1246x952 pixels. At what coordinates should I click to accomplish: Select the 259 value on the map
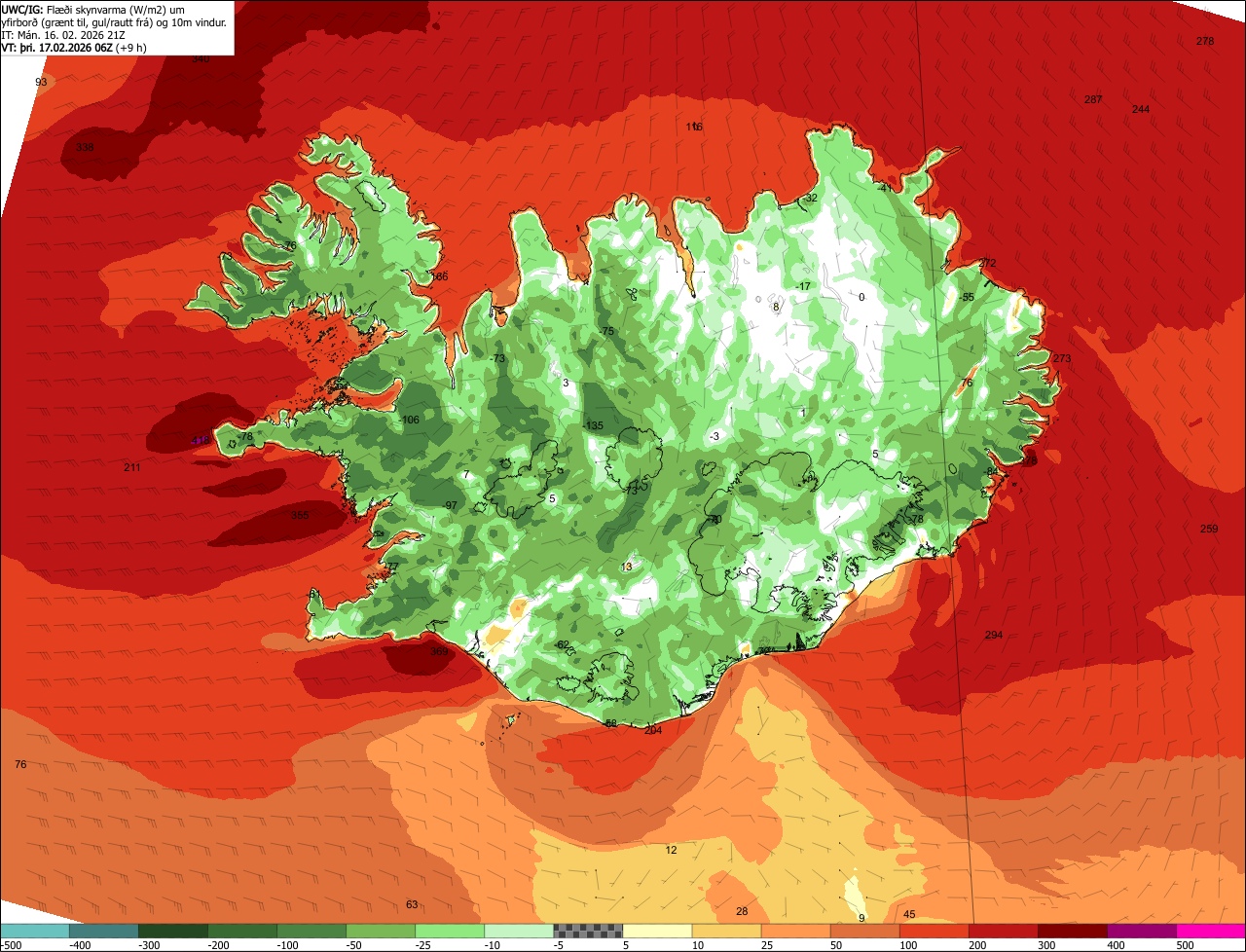point(1209,529)
